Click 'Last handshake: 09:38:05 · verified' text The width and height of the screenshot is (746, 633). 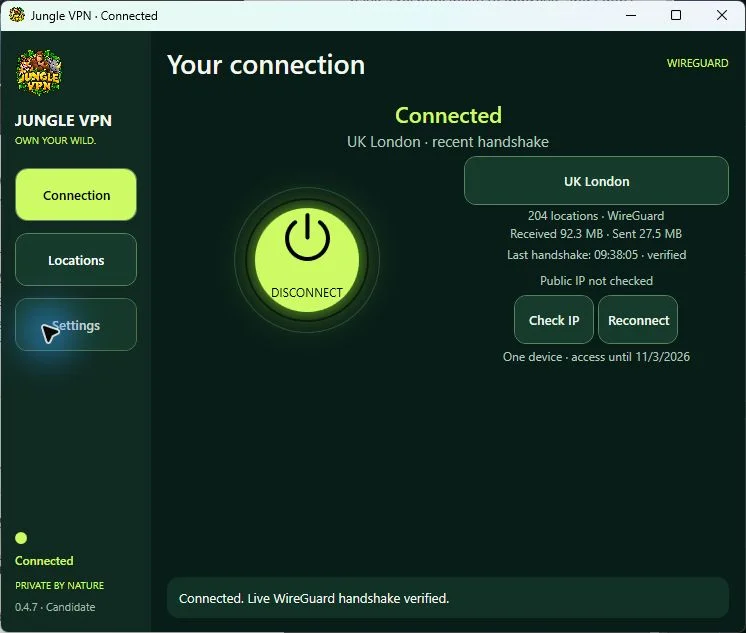pos(596,255)
